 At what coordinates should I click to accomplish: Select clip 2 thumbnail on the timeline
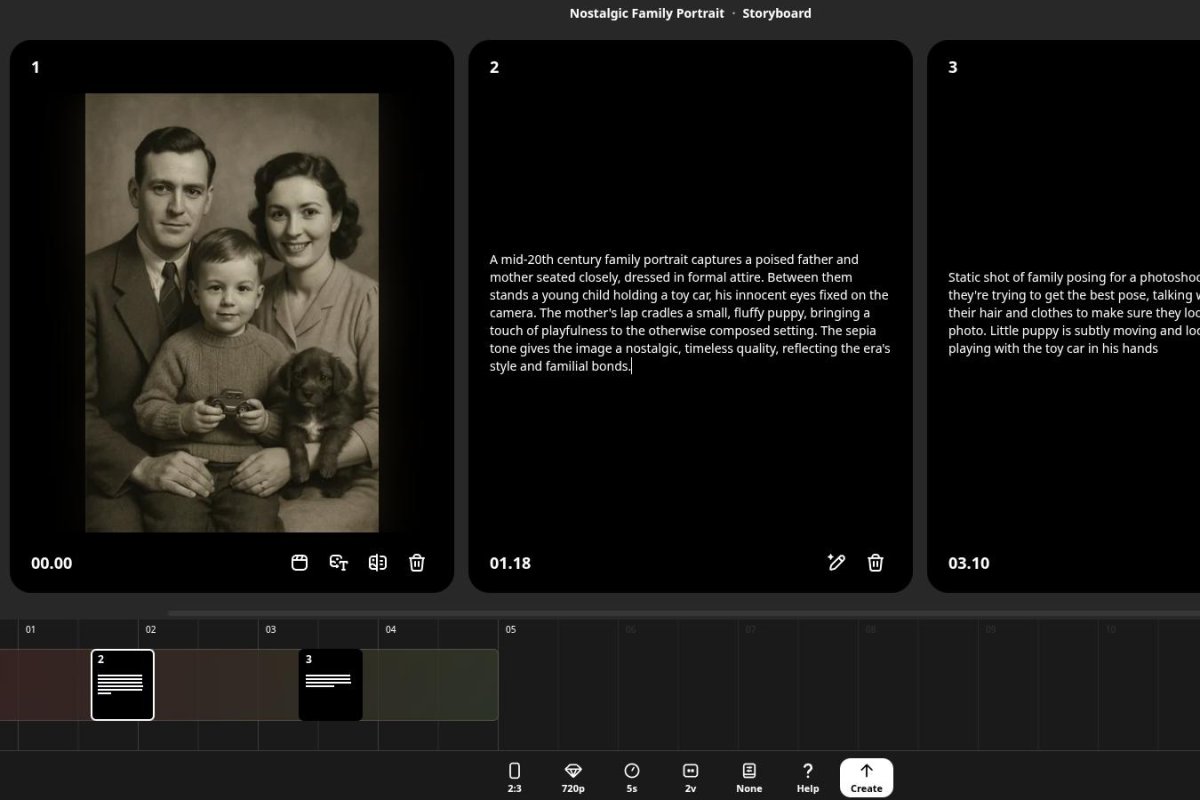click(122, 685)
